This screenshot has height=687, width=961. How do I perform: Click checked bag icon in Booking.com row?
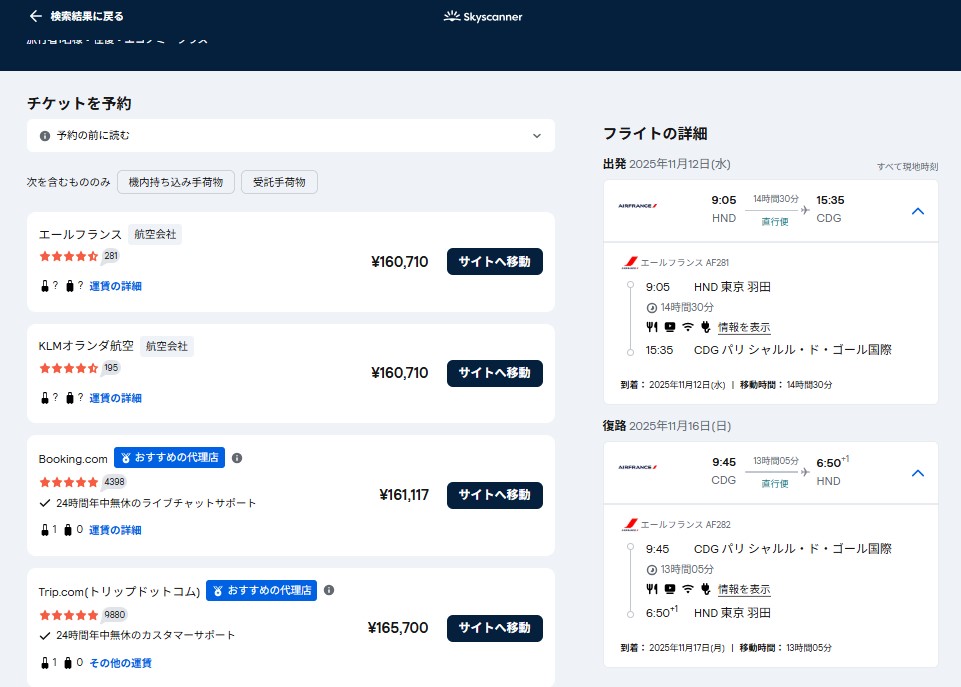pyautogui.click(x=68, y=530)
